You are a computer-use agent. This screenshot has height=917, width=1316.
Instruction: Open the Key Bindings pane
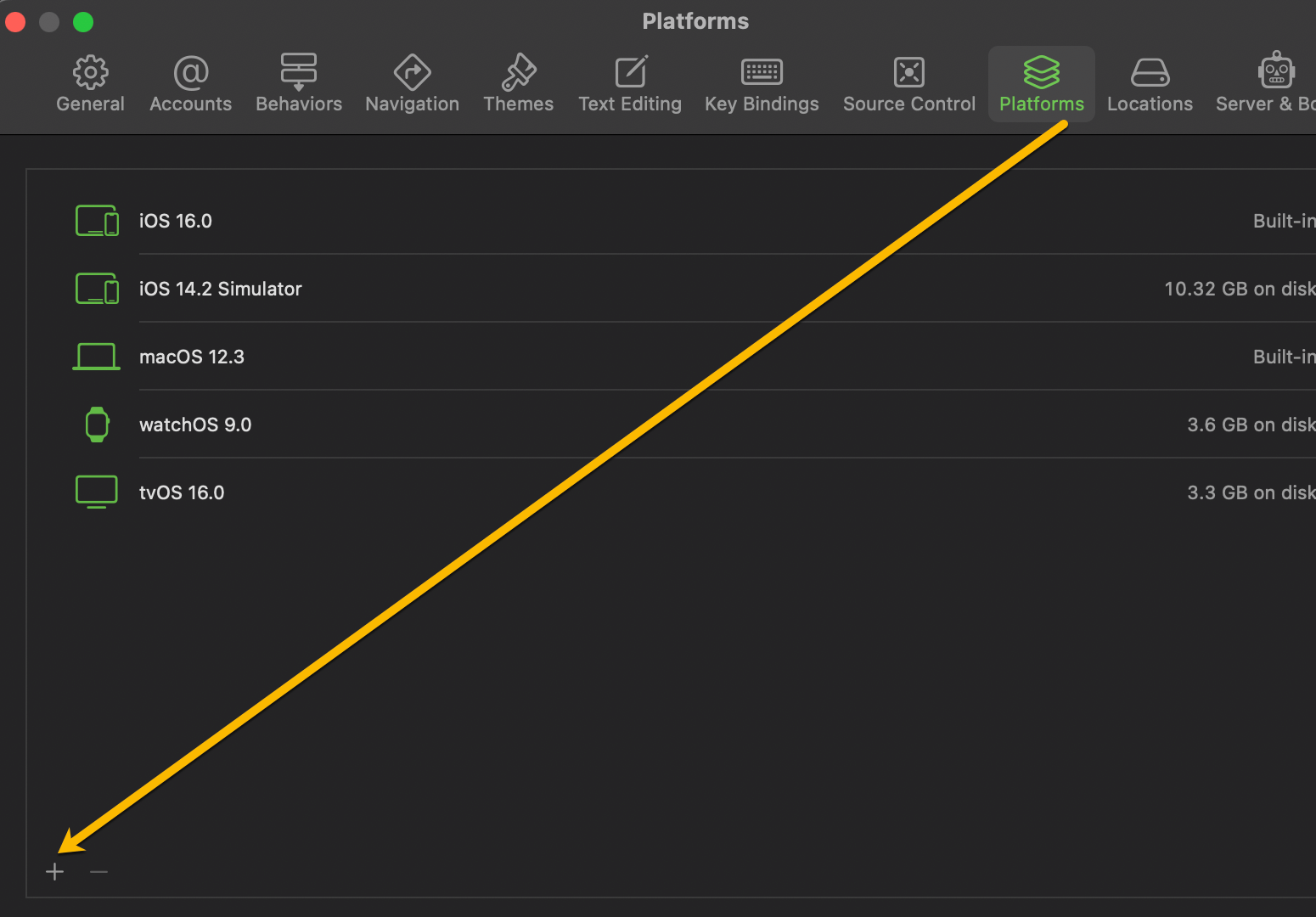761,82
